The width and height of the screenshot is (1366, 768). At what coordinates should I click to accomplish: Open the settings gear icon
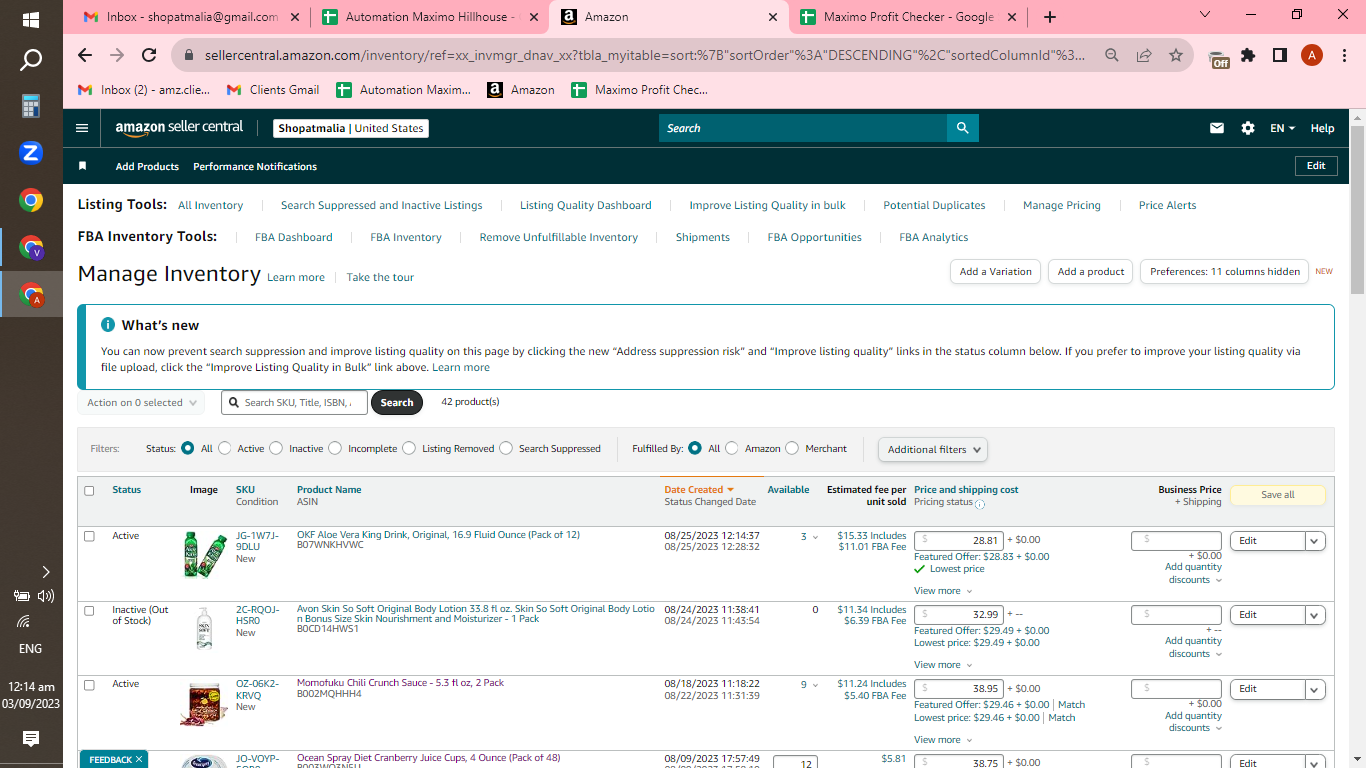point(1248,128)
